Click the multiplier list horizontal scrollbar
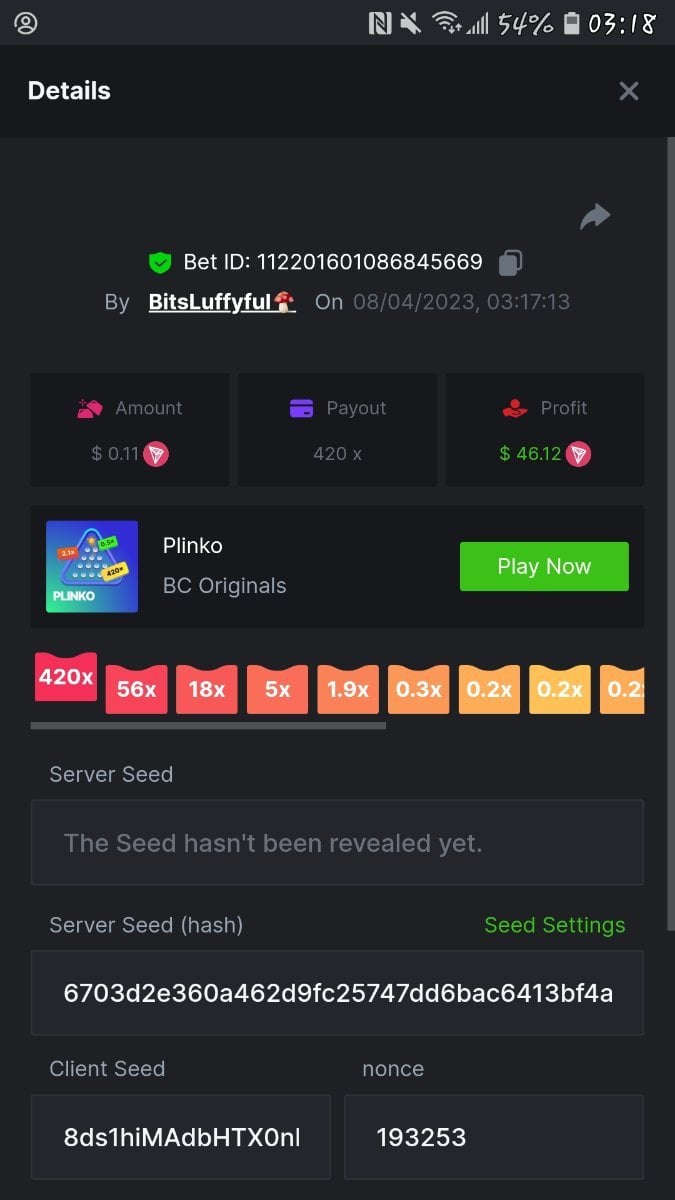The height and width of the screenshot is (1200, 675). 208,726
